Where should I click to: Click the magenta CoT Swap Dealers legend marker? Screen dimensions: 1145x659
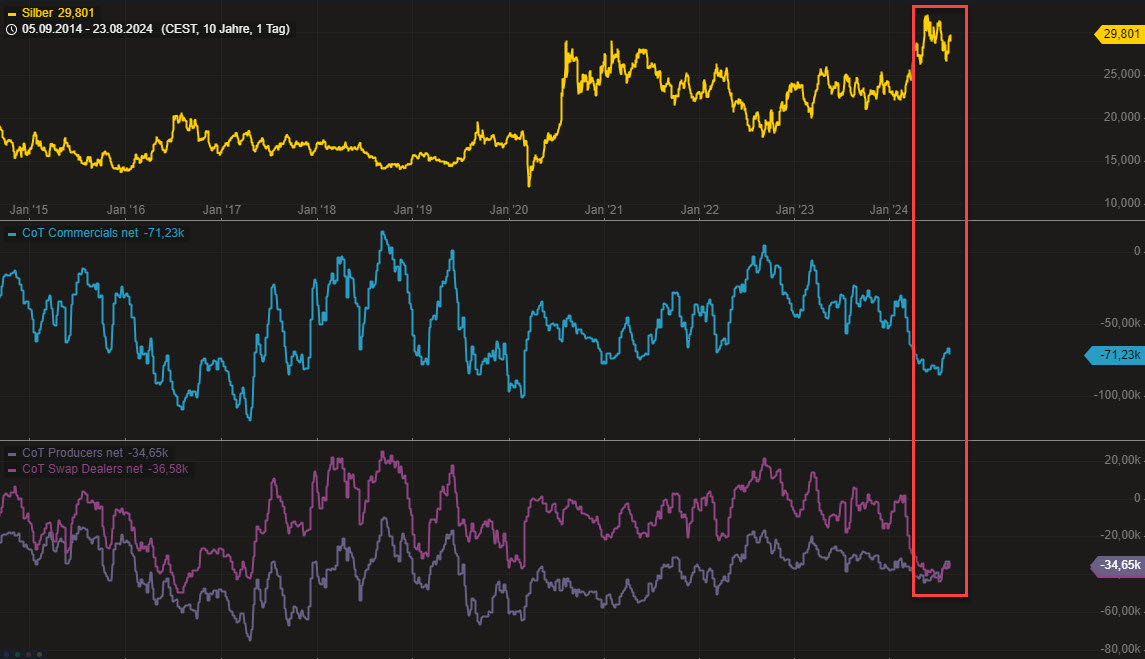pyautogui.click(x=11, y=469)
